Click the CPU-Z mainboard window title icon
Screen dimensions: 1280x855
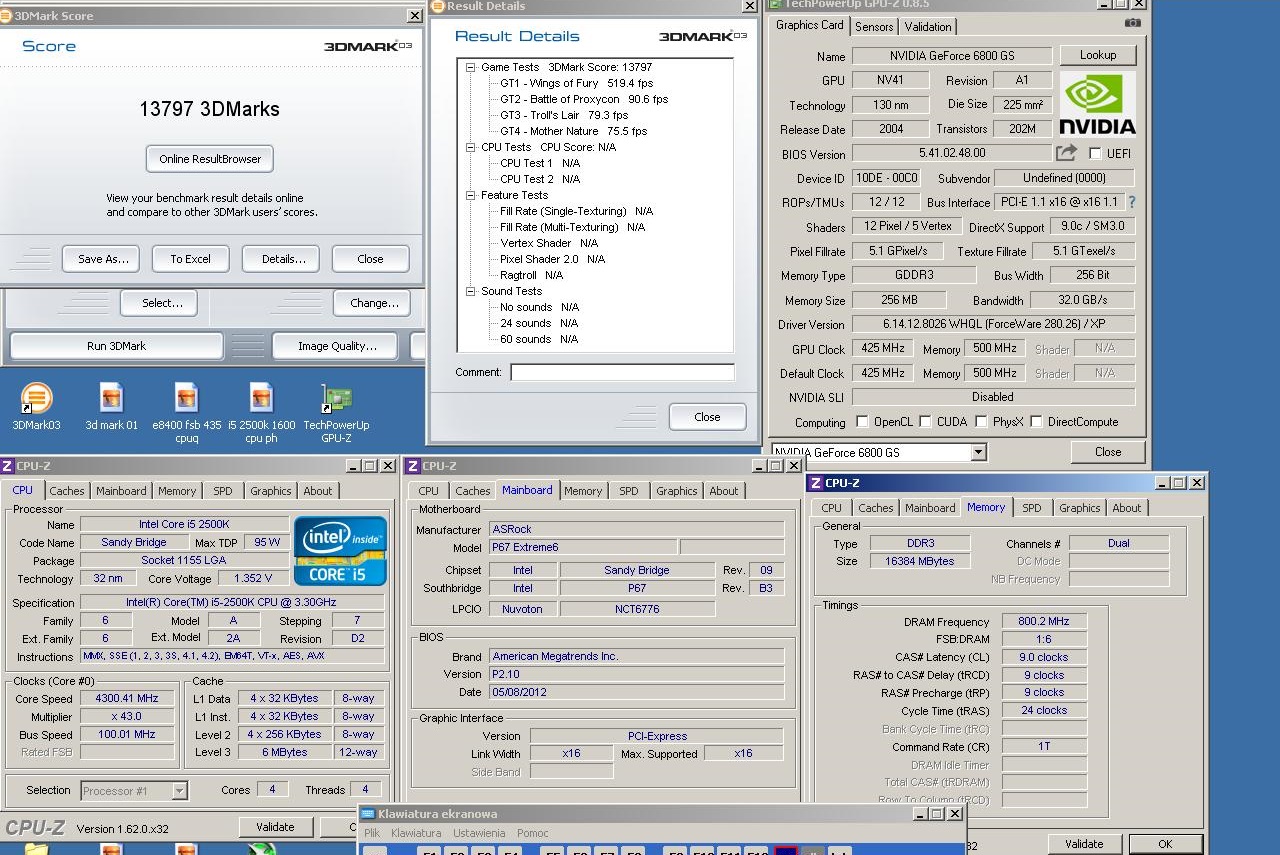411,466
